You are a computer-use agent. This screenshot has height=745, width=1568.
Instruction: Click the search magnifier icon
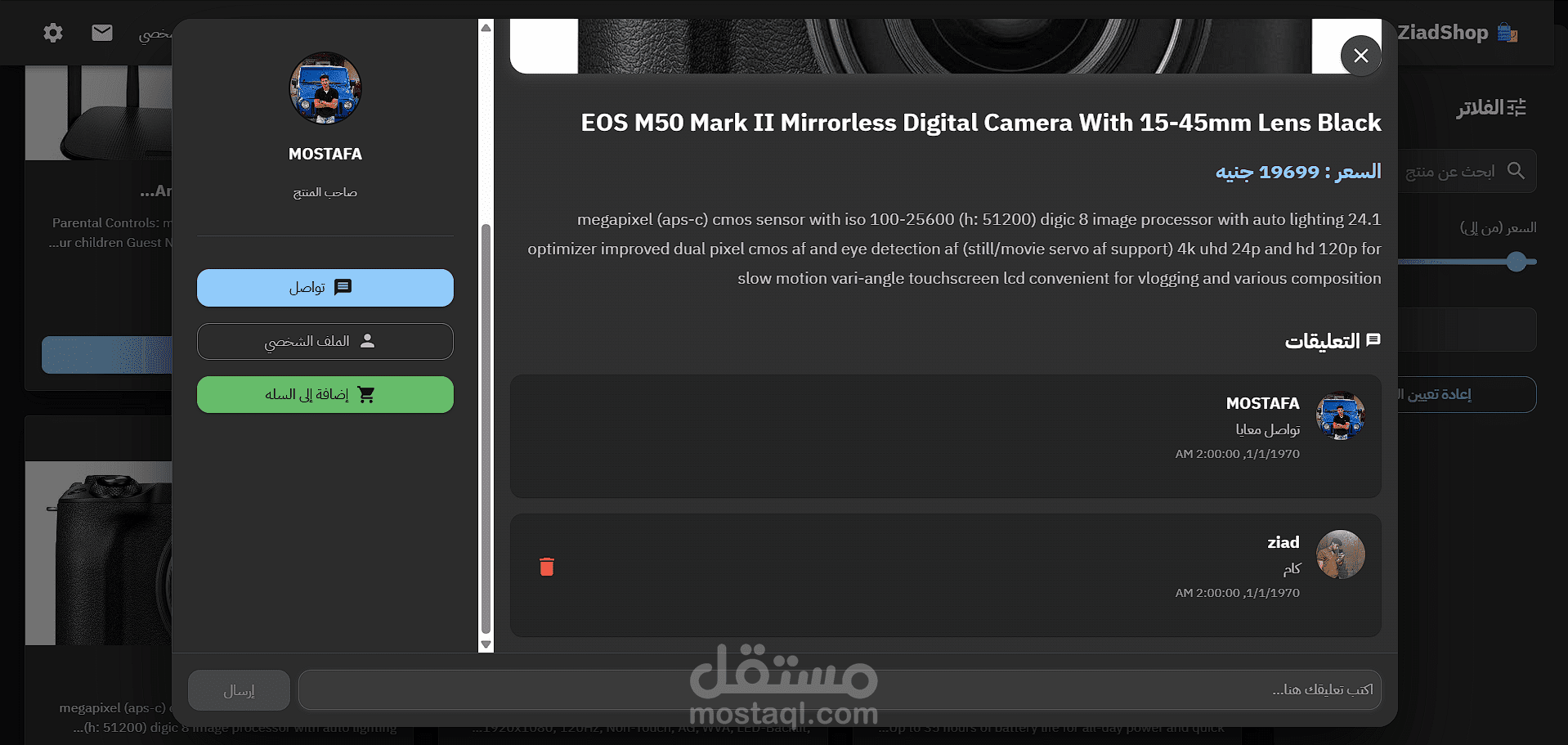[x=1516, y=171]
